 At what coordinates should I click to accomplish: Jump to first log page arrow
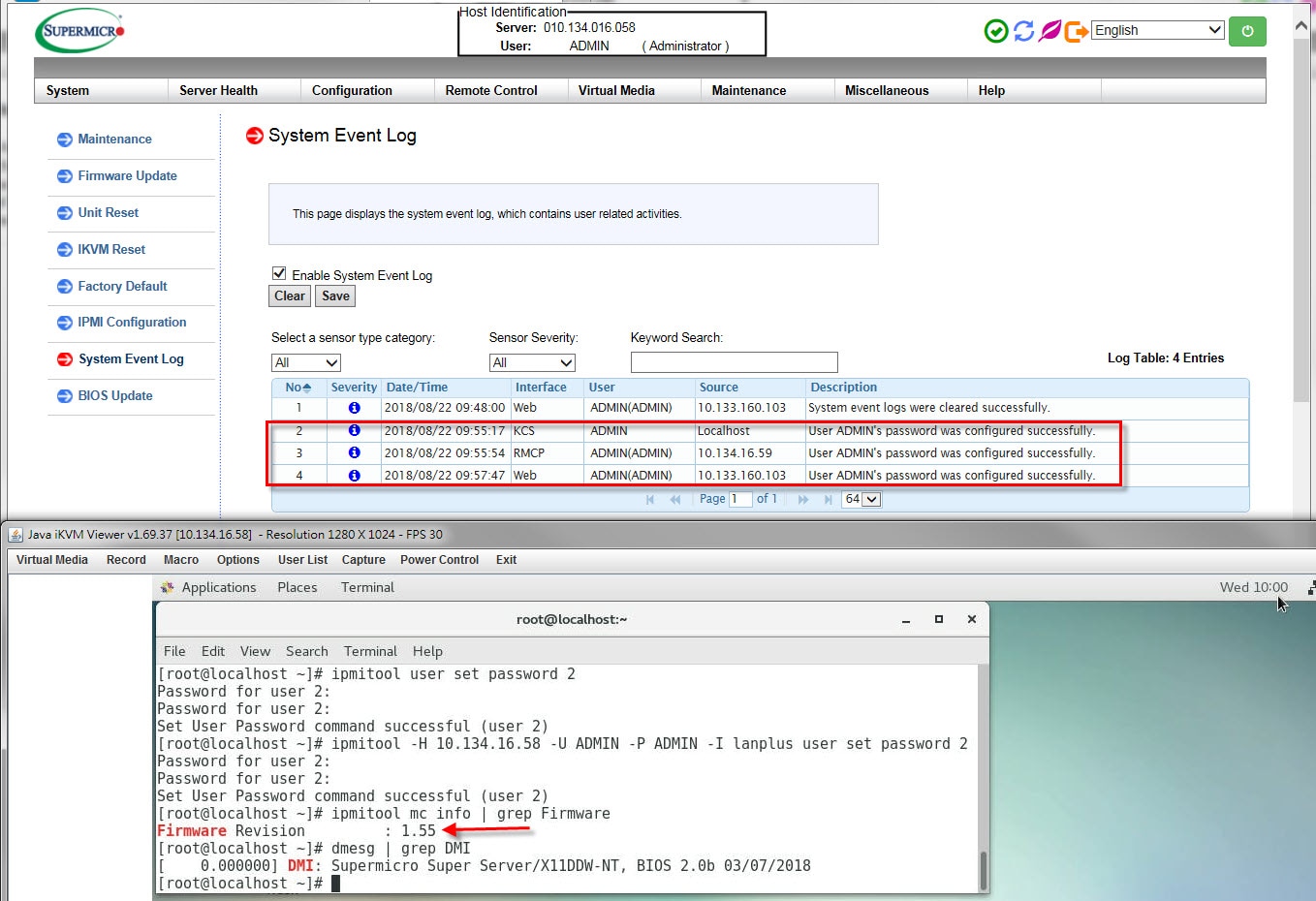point(650,499)
